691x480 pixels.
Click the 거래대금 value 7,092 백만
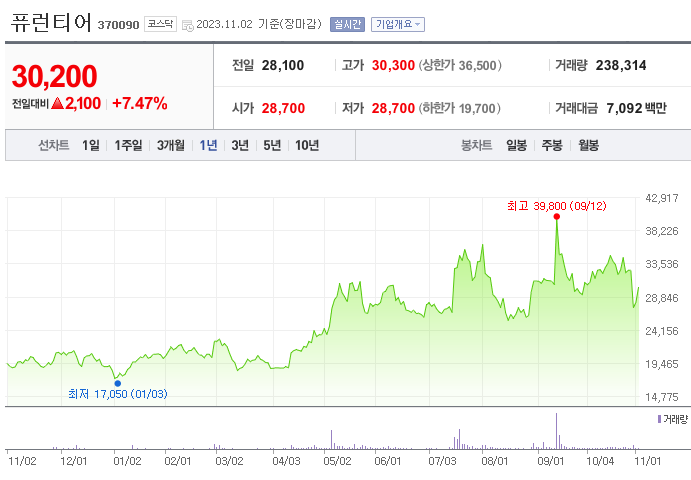click(636, 108)
